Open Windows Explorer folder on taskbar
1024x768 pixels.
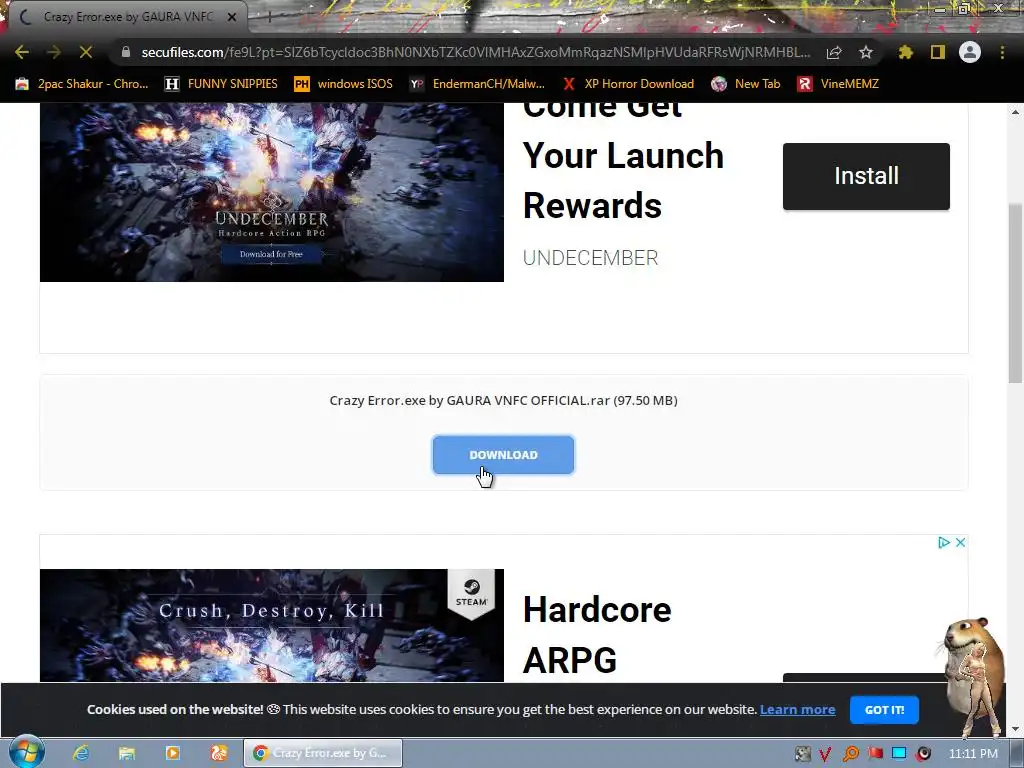(x=127, y=753)
